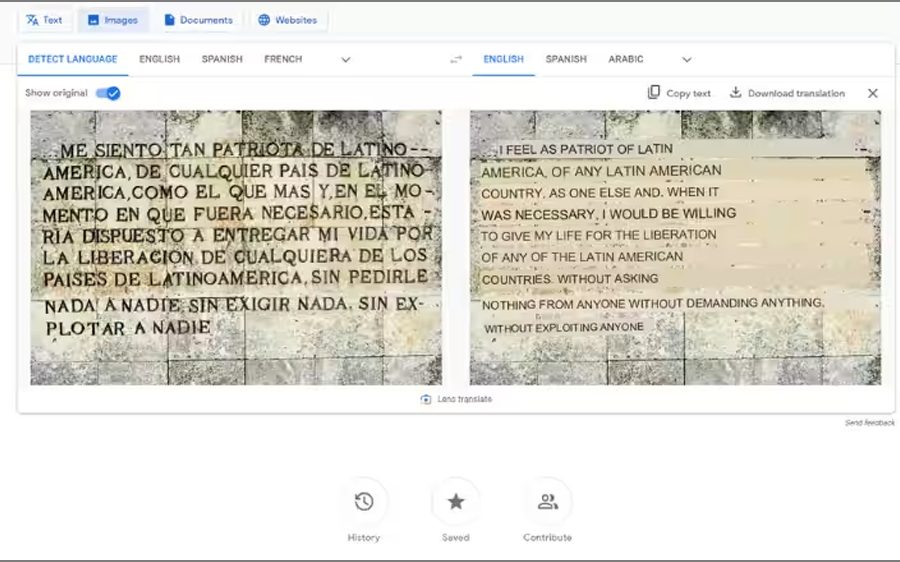This screenshot has height=562, width=900.
Task: Expand the source language list chevron
Action: point(346,60)
